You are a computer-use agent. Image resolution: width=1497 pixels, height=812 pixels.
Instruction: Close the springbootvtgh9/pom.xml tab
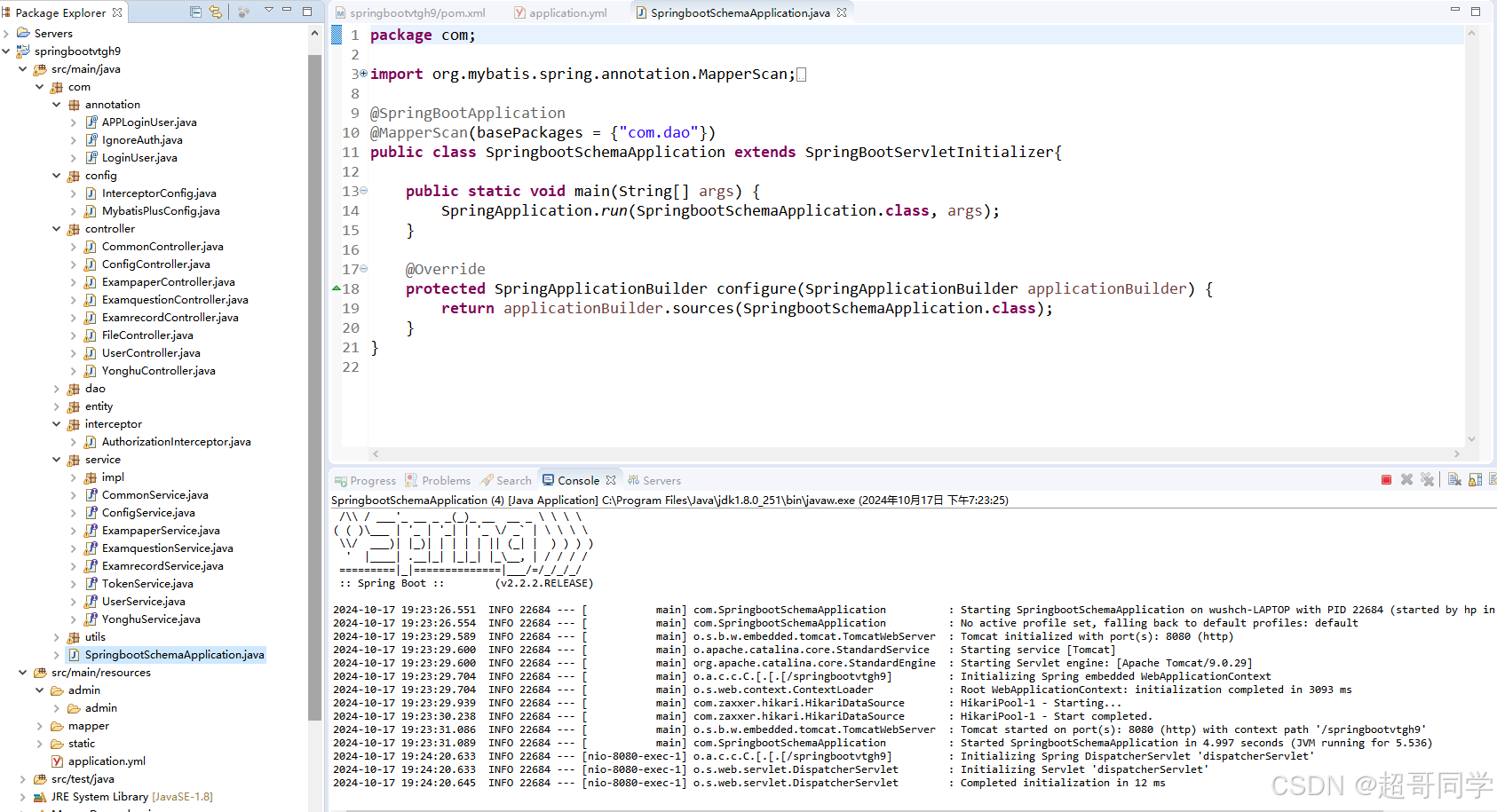coord(495,12)
